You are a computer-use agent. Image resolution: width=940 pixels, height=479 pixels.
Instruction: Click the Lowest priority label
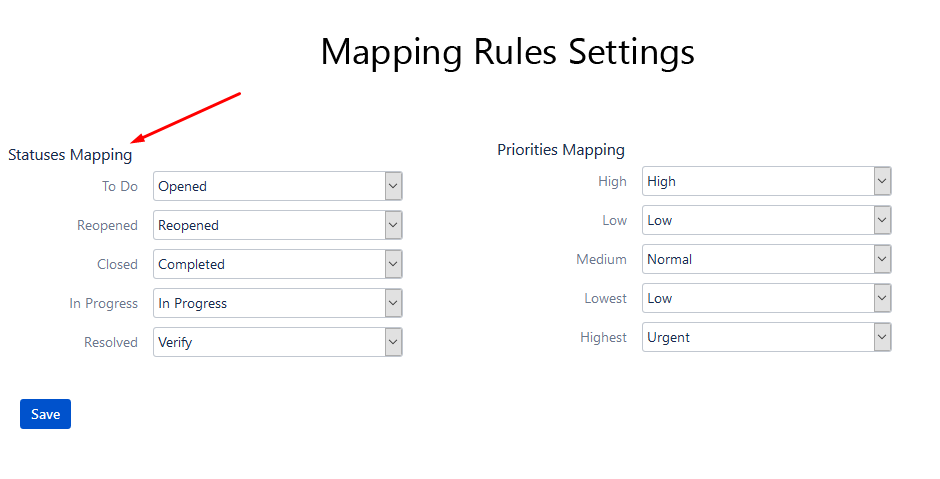[x=605, y=298]
